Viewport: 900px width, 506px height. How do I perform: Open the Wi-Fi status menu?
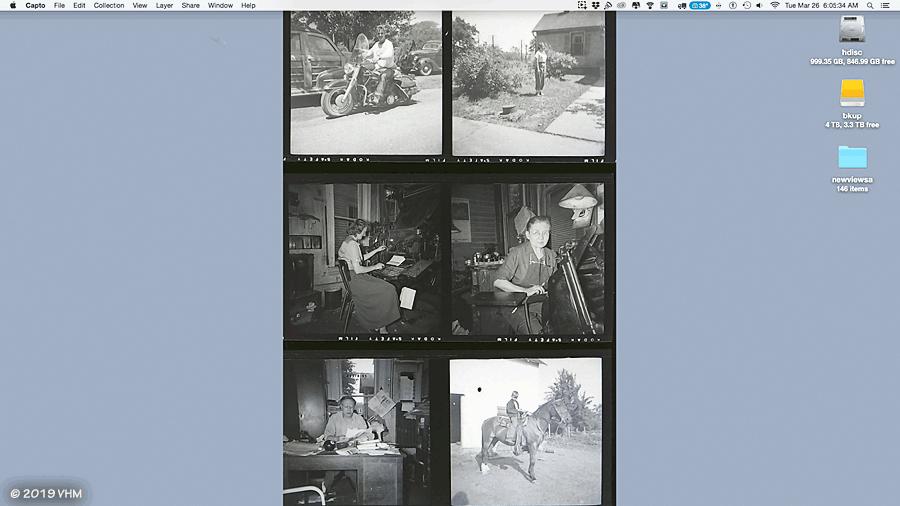pos(774,5)
